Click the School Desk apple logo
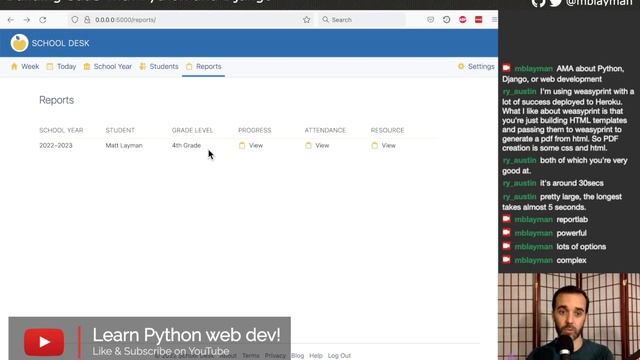Screen dimensions: 640x360 coord(19,43)
